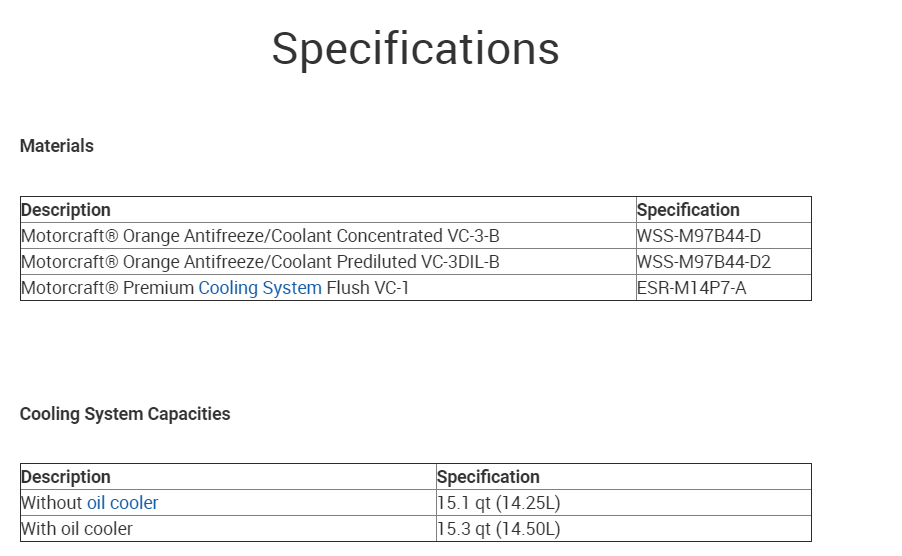Select the "With oil cooler" description cell
902x556 pixels.
click(77, 529)
